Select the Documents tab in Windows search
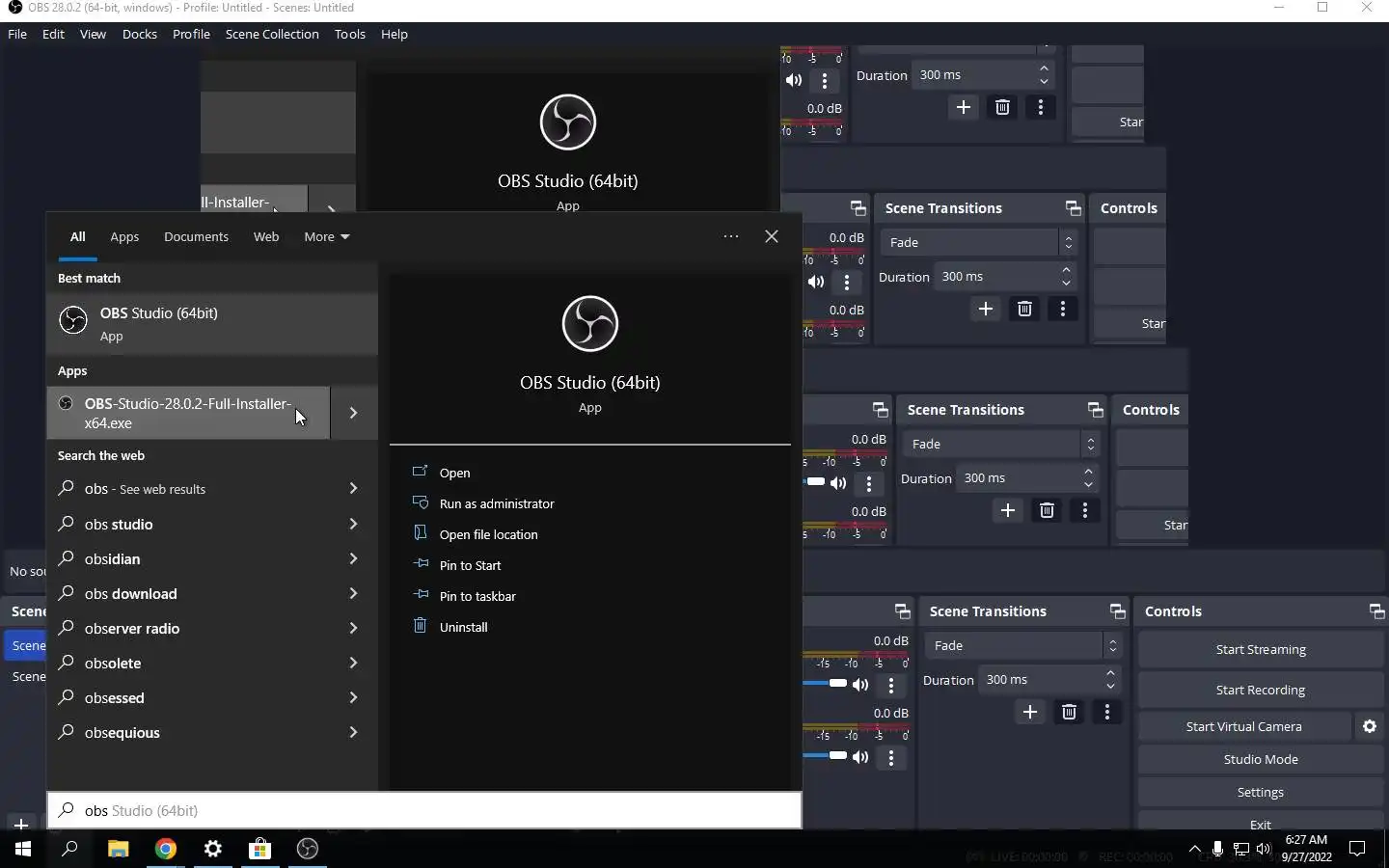Viewport: 1389px width, 868px height. pyautogui.click(x=196, y=236)
